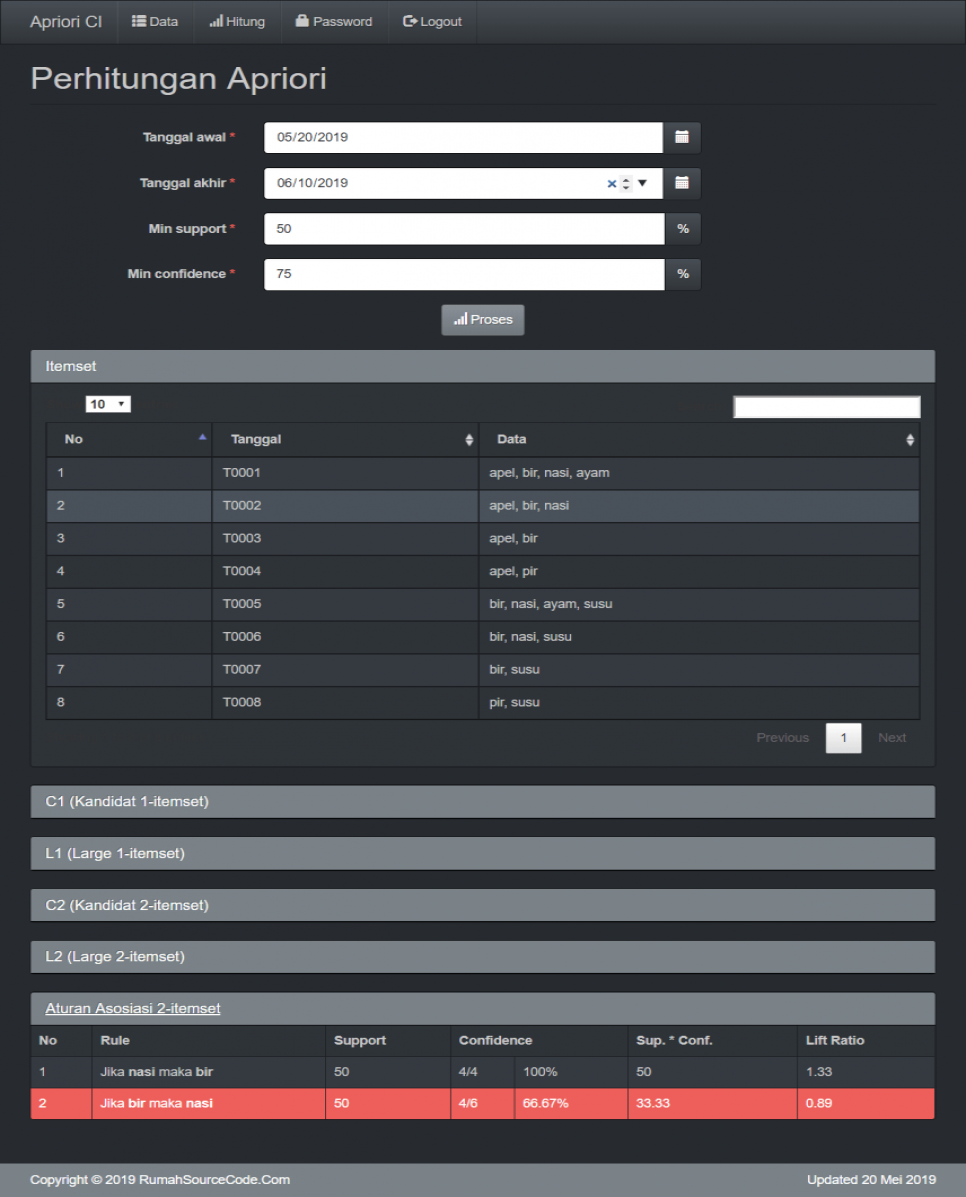Click the list icon on the Data menu

(138, 21)
